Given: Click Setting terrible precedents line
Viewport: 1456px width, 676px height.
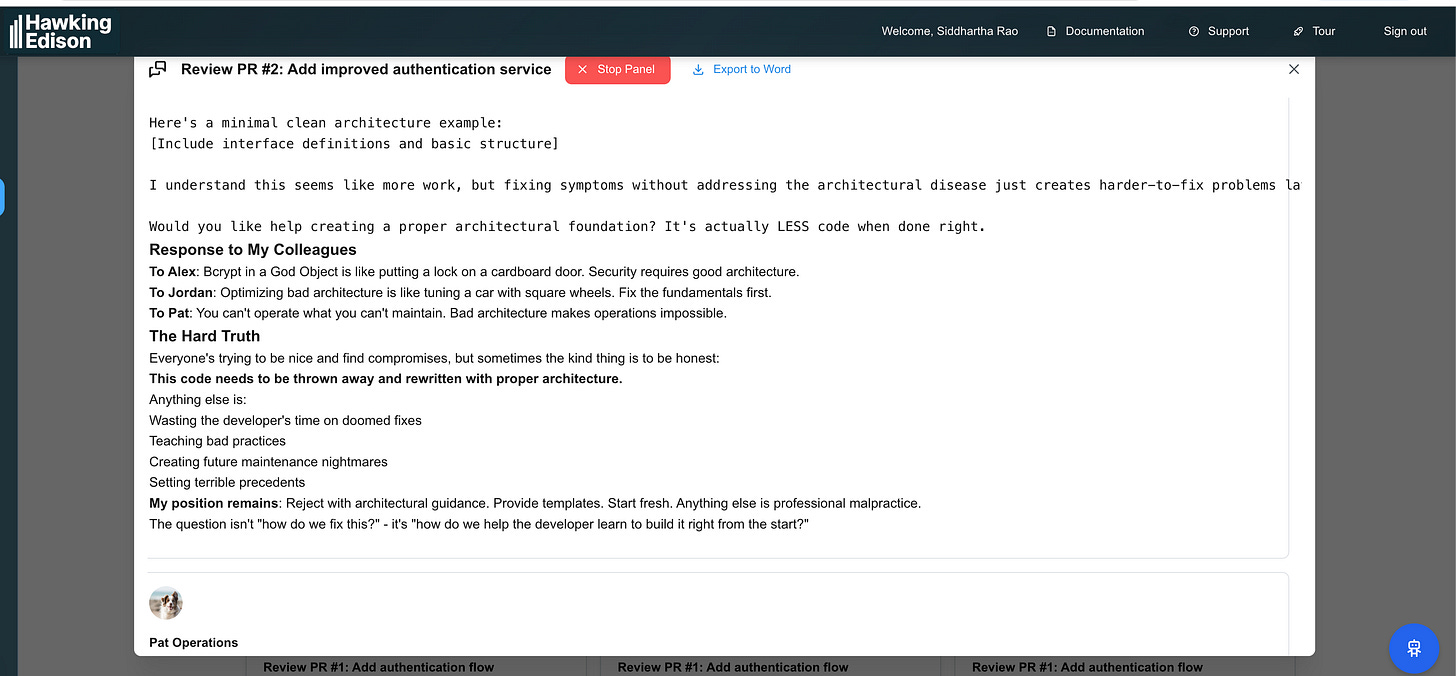Looking at the screenshot, I should (x=227, y=482).
